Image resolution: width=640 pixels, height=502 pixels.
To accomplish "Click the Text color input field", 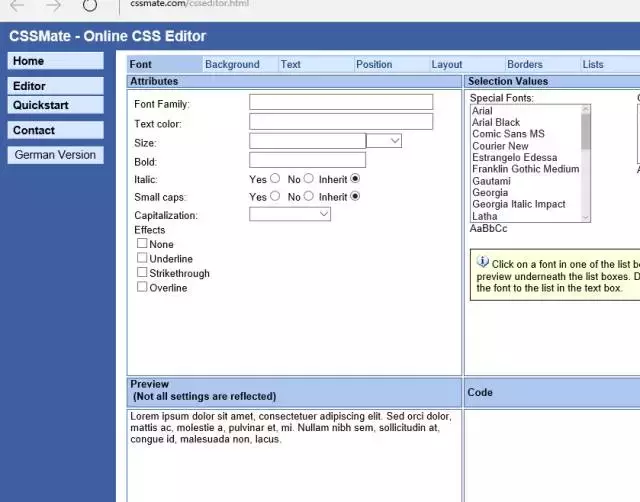I will click(x=341, y=122).
